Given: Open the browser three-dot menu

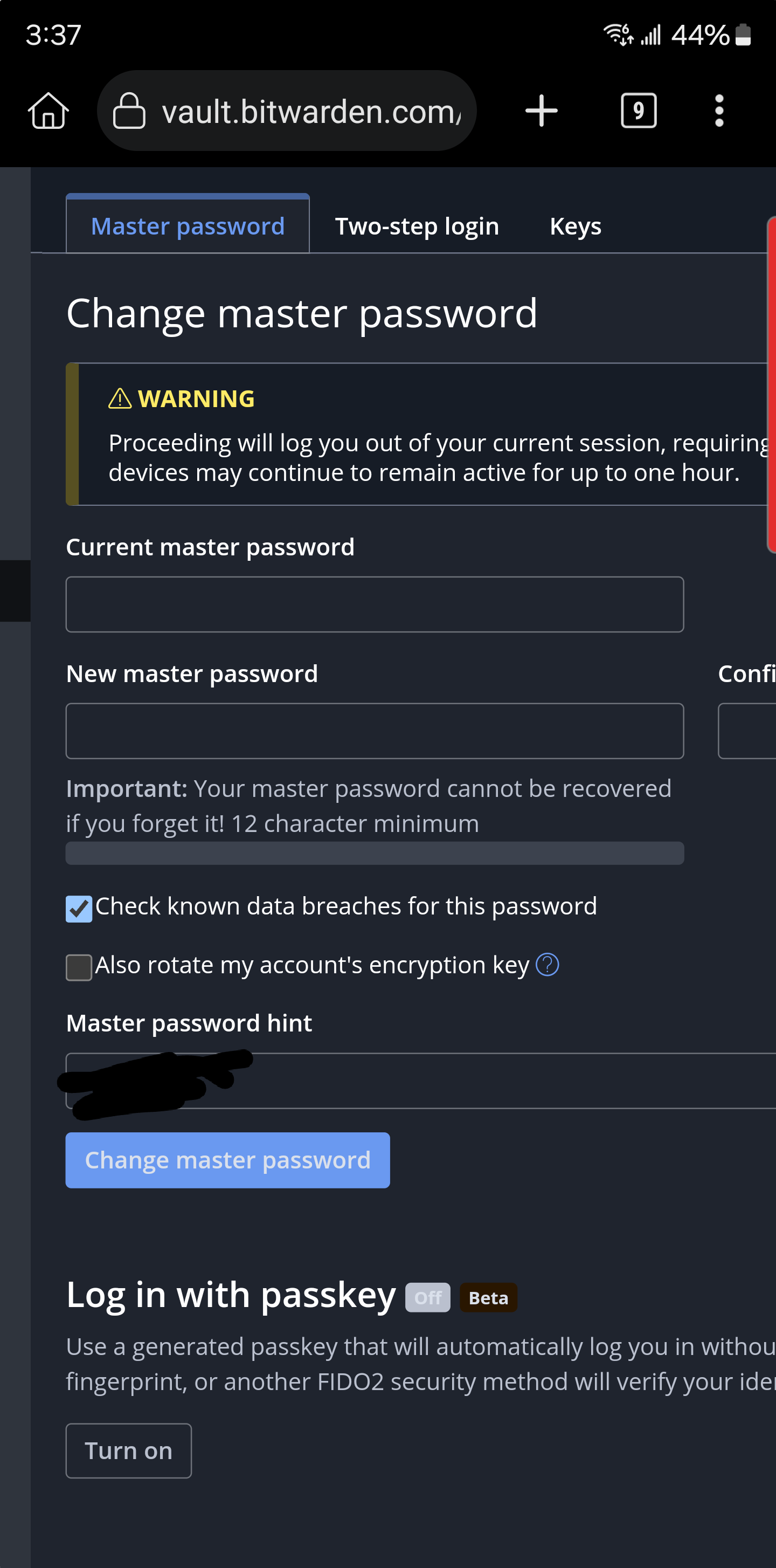Looking at the screenshot, I should point(719,111).
